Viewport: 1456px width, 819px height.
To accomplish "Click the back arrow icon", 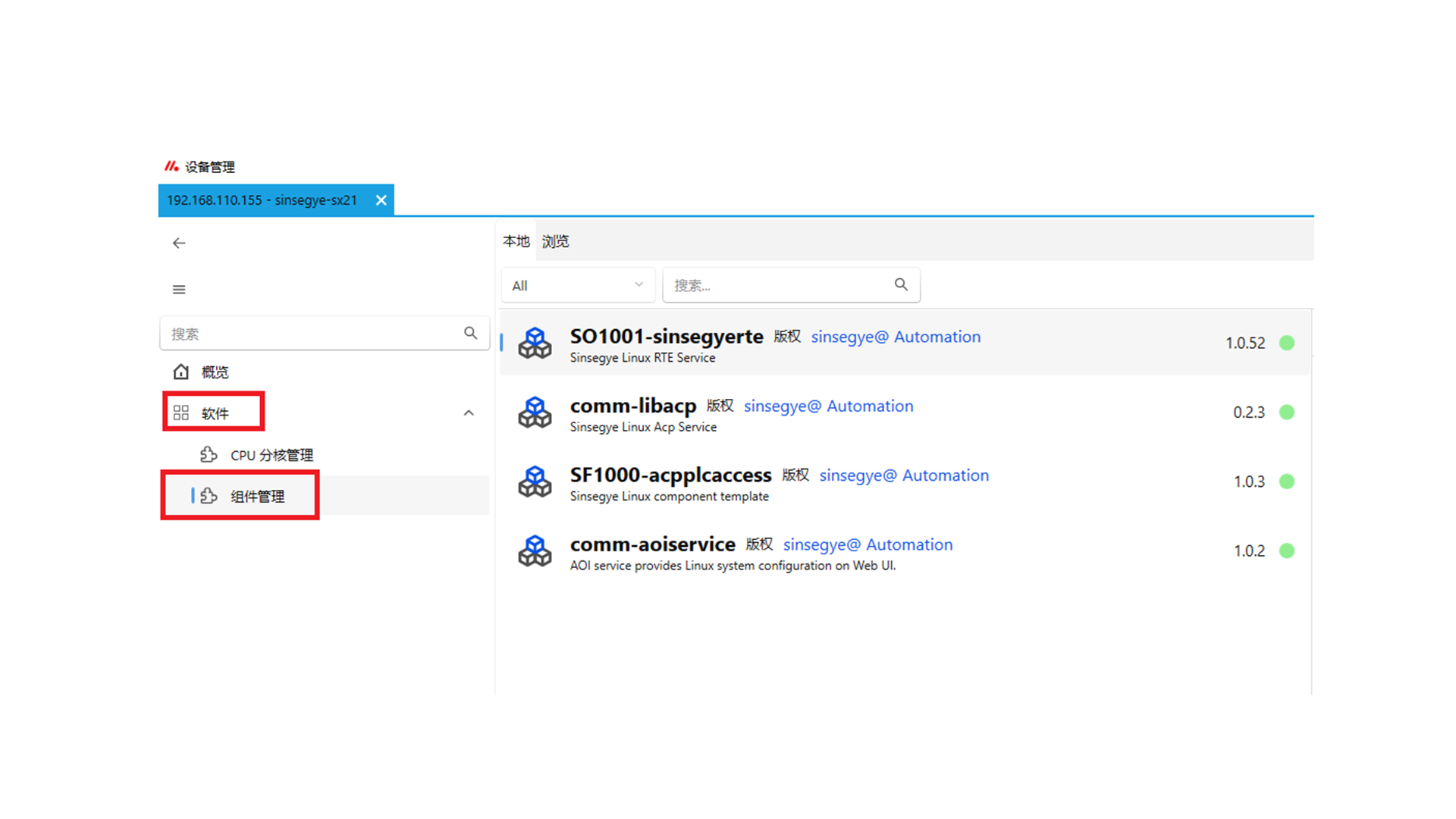I will 179,243.
